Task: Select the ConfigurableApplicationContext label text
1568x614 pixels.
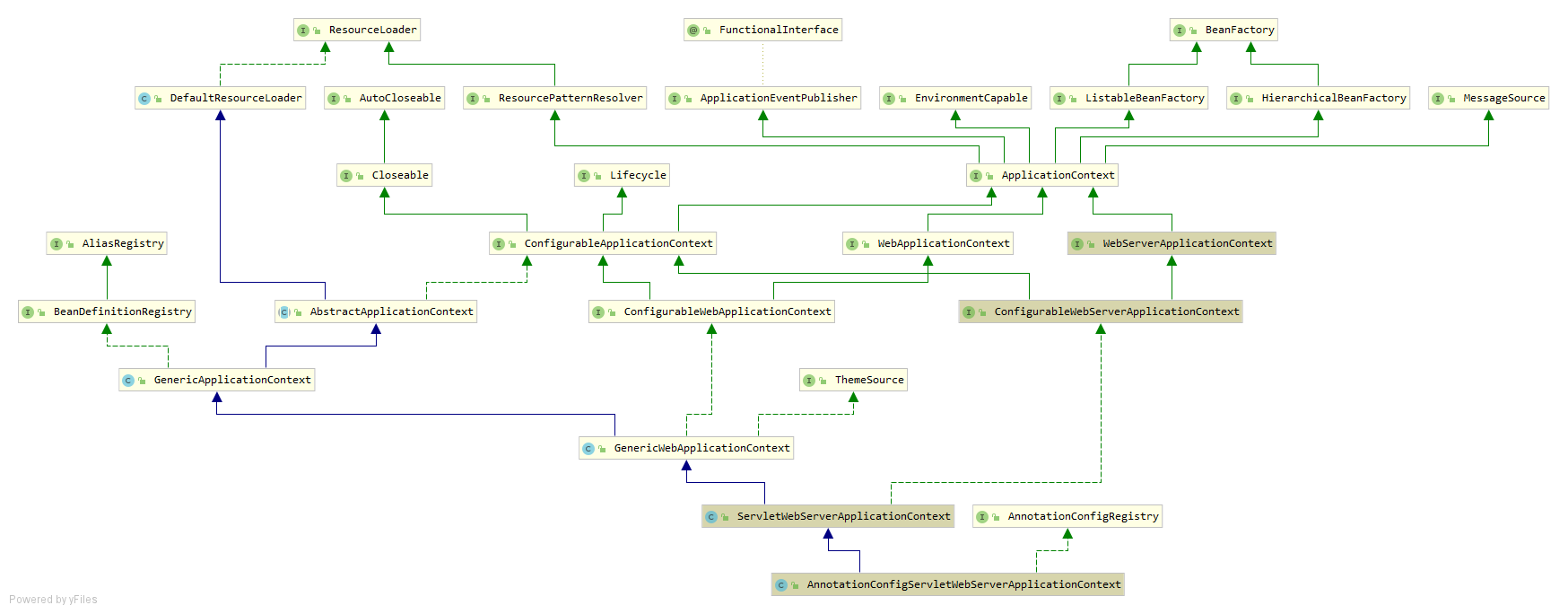Action: 618,243
